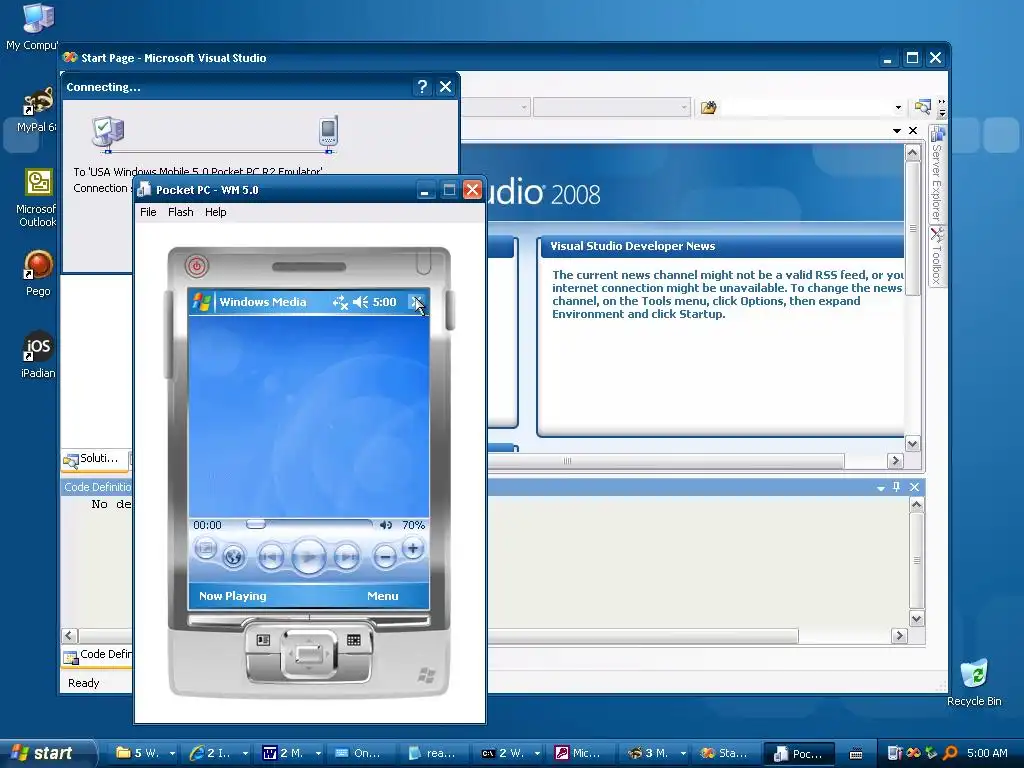Click the Play button in Windows Media

(x=308, y=557)
